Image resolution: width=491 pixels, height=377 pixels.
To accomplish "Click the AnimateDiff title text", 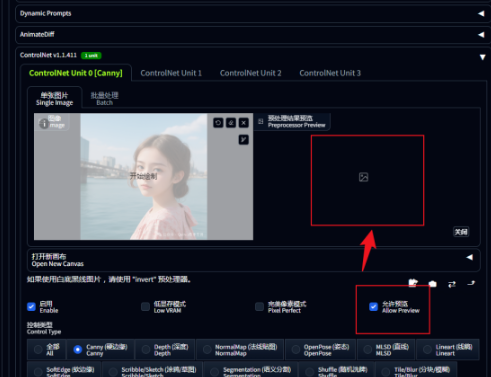I will [x=37, y=34].
